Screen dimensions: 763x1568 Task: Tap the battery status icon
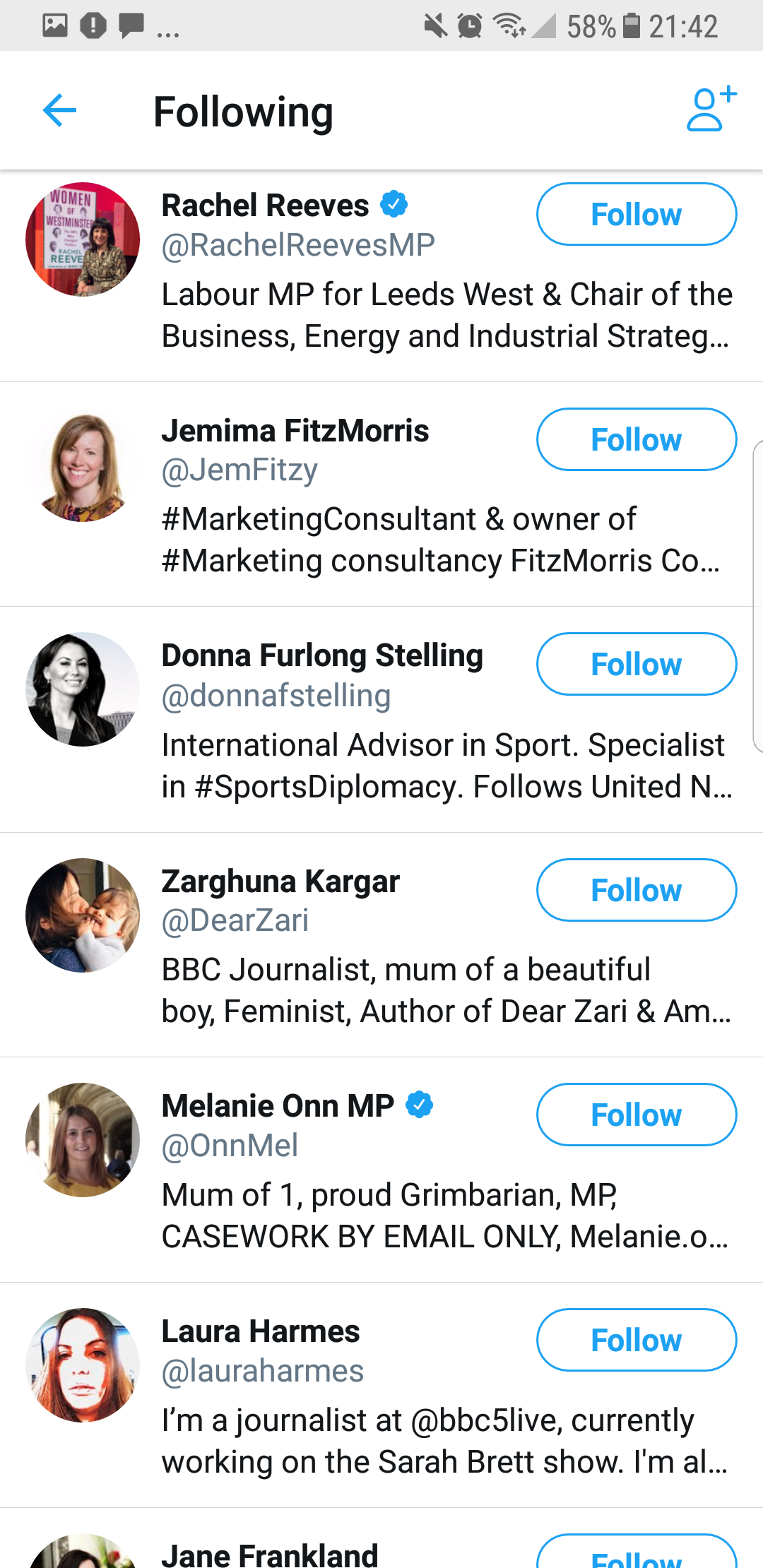(x=631, y=26)
